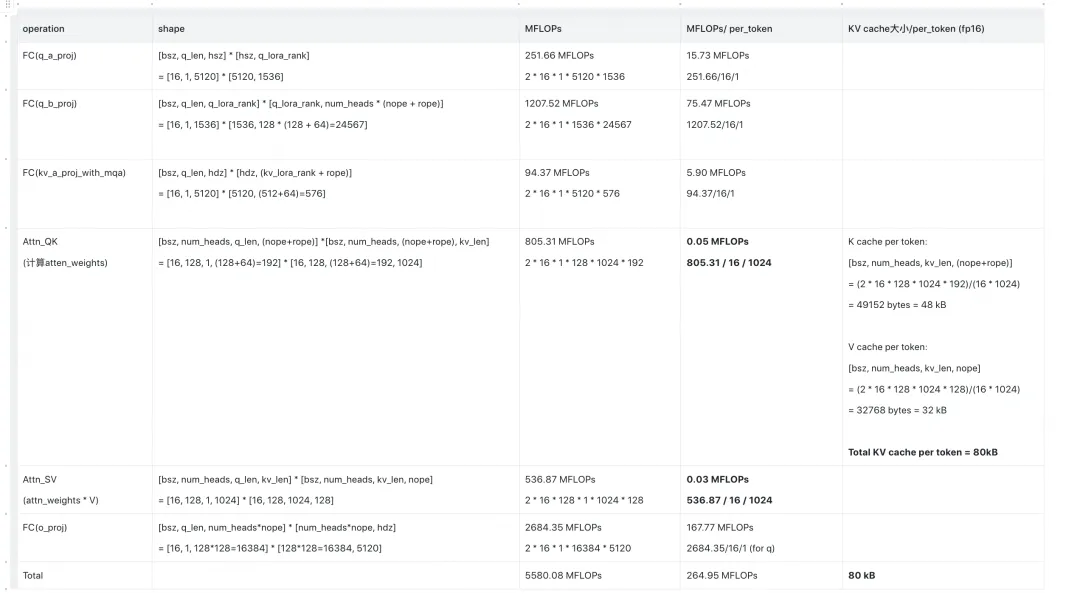Screen dimensions: 1080x605
Task: Click the bold '80 kB' total cell
Action: click(943, 575)
